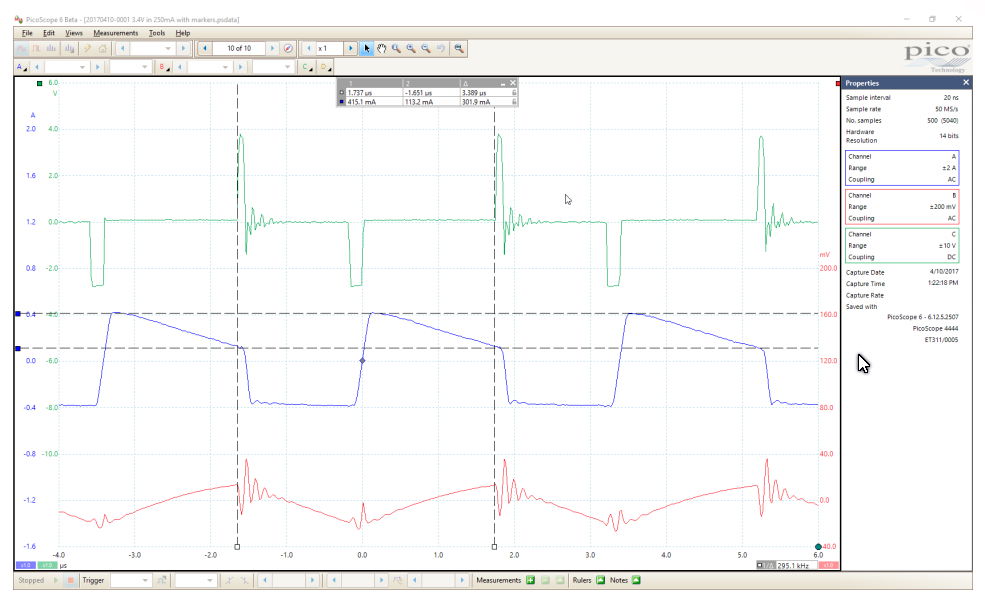
Task: Show the Rulers legend
Action: pos(601,580)
